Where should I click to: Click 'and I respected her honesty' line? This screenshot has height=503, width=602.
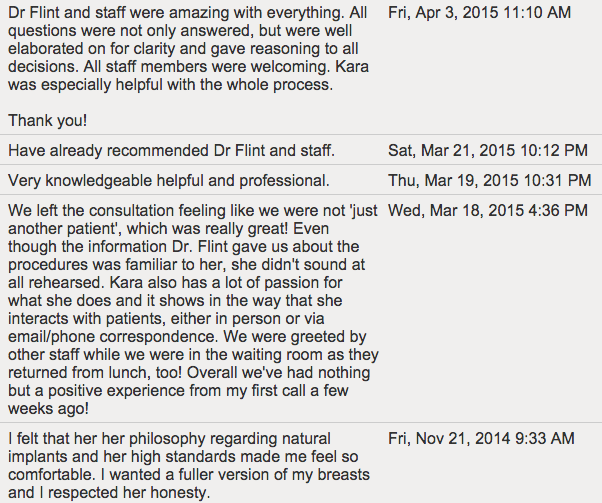pyautogui.click(x=109, y=492)
